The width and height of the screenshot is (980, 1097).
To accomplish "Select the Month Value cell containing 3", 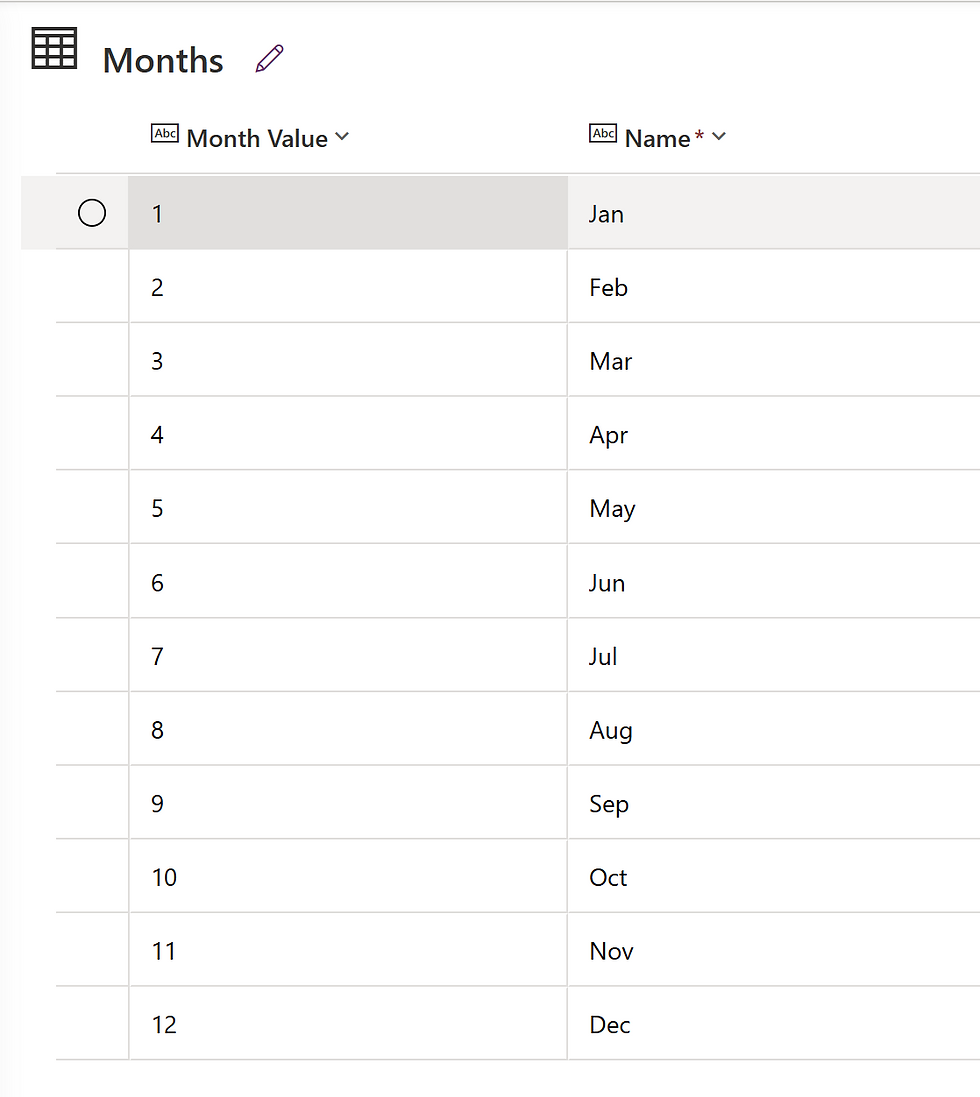I will click(347, 361).
